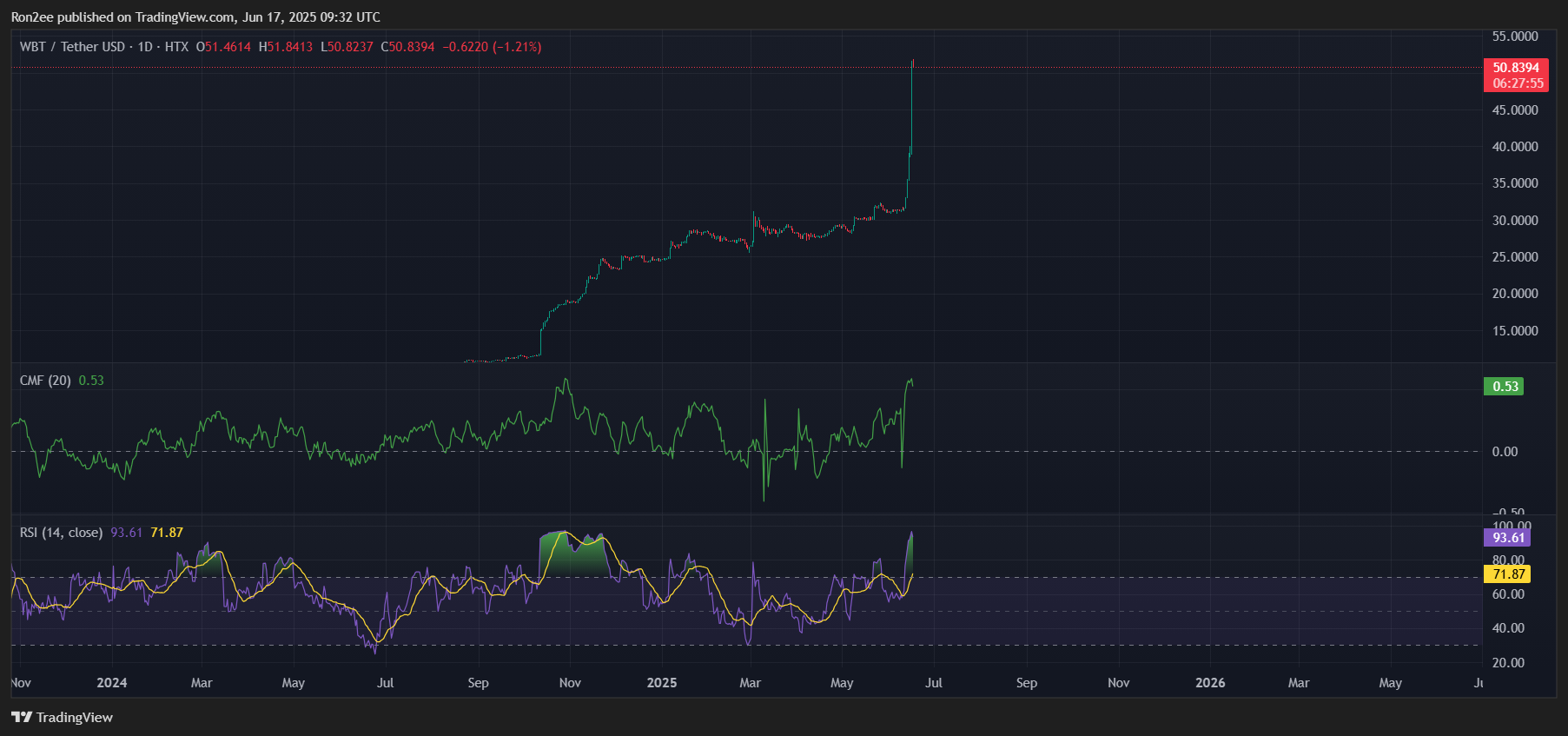Click the 2025 label on time axis
The image size is (1568, 736).
(661, 683)
